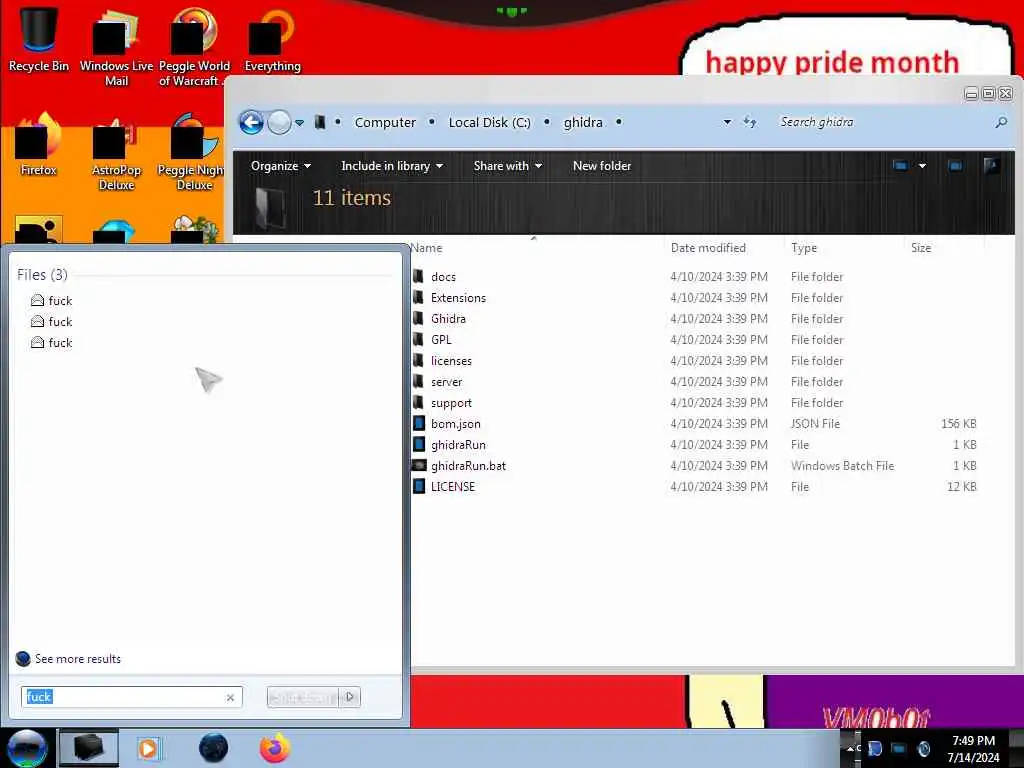1024x768 pixels.
Task: Open the shut down options arrow
Action: (x=350, y=697)
